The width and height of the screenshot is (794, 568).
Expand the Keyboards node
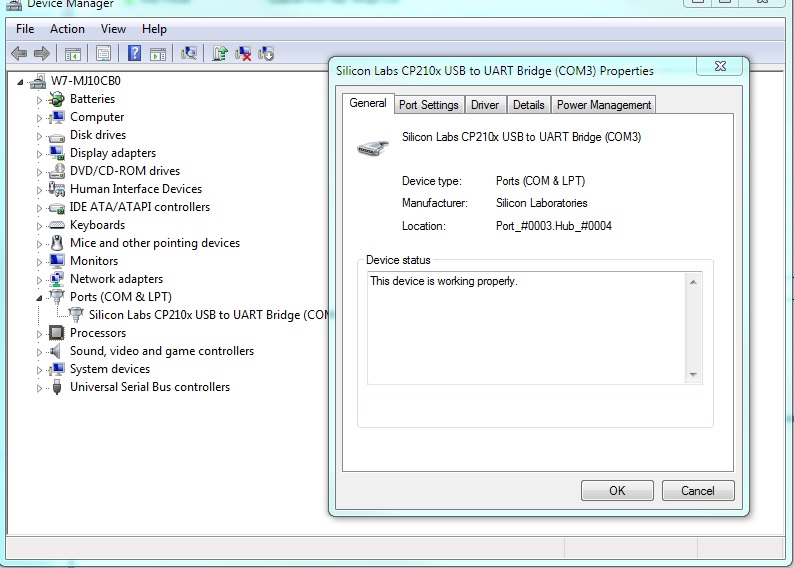(x=39, y=226)
